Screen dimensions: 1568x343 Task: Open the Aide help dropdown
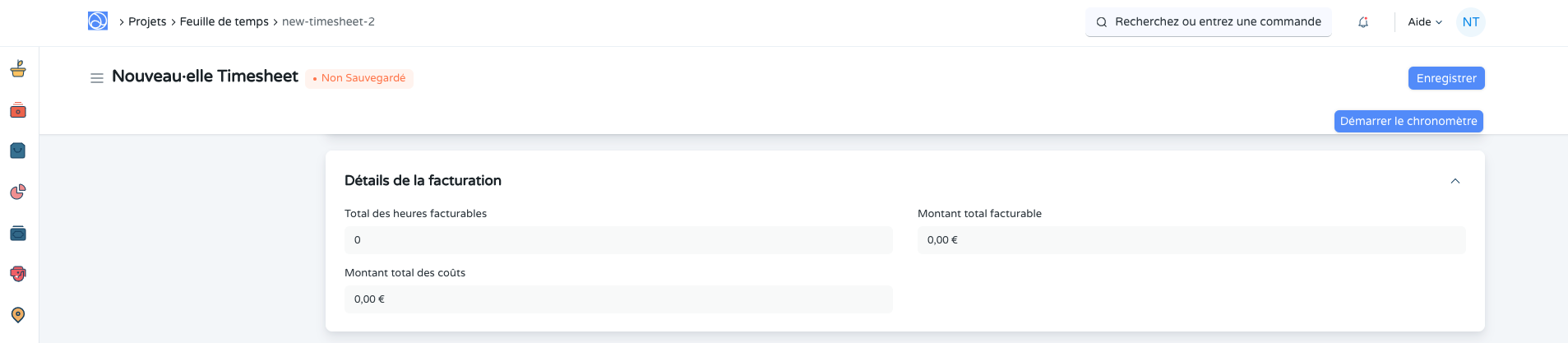pyautogui.click(x=1425, y=22)
